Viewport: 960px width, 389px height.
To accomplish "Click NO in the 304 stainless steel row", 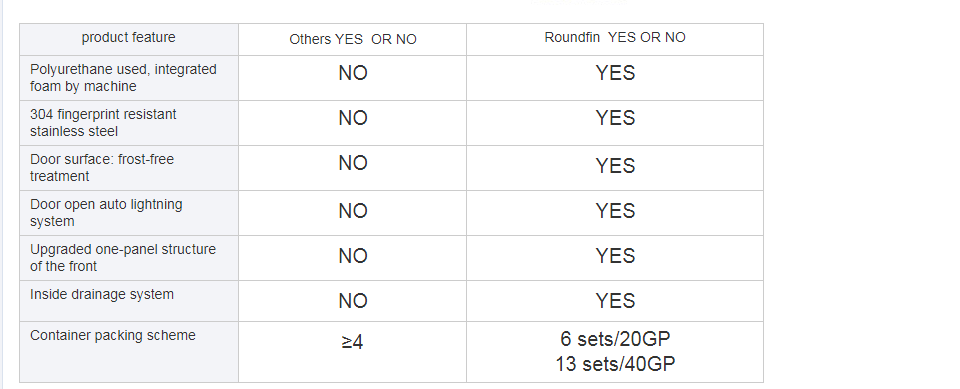I will coord(353,118).
